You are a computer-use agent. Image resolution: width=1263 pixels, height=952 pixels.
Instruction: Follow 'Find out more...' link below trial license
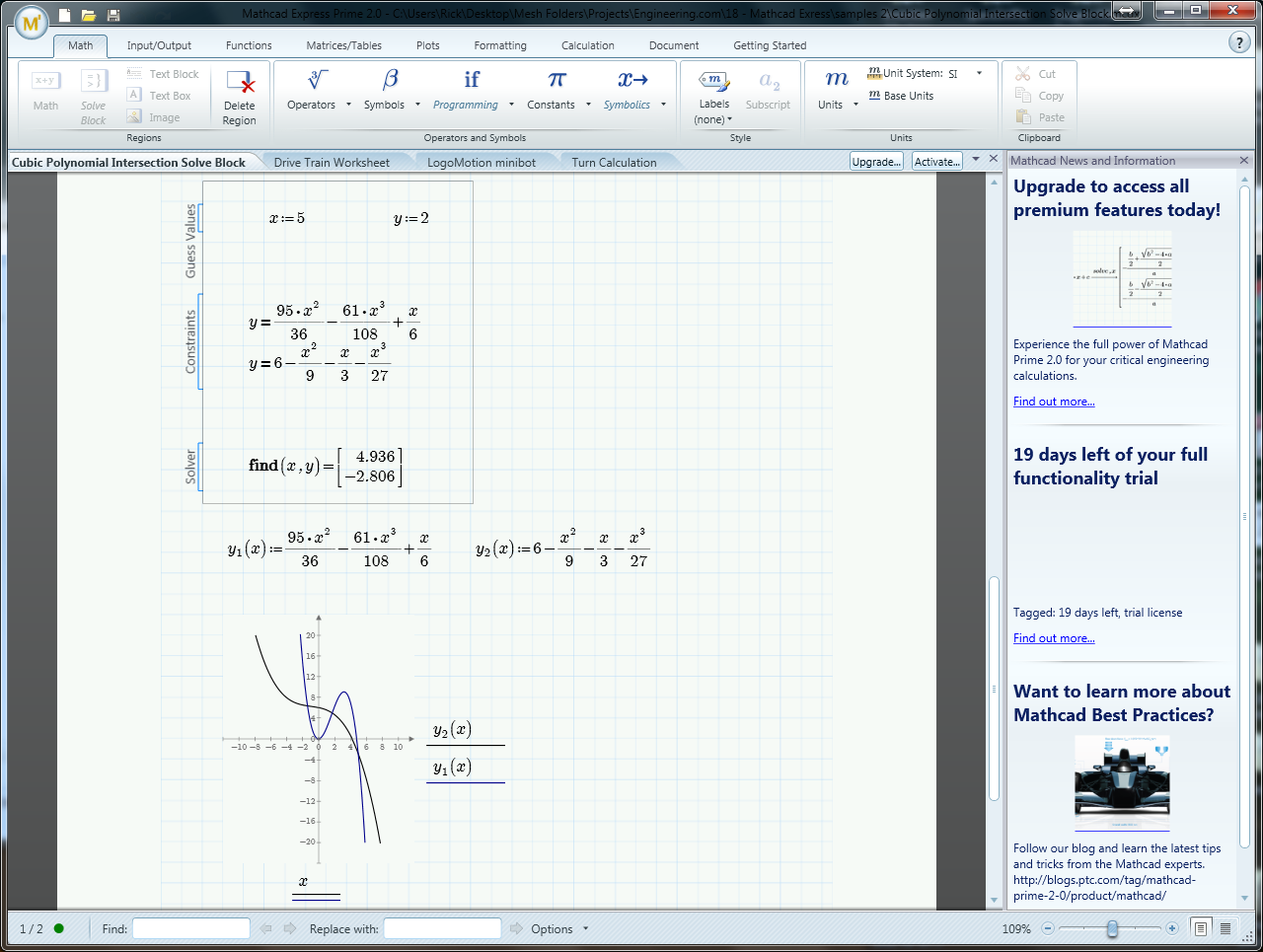[1054, 638]
